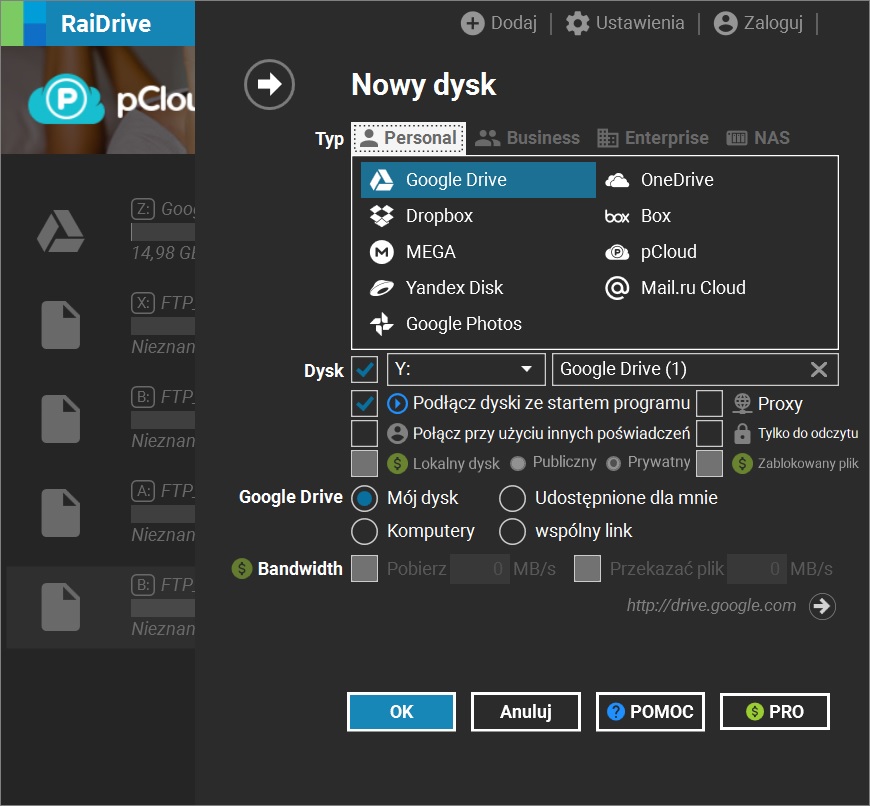870x806 pixels.
Task: Select Yandex Disk from the provider list
Action: [x=381, y=287]
